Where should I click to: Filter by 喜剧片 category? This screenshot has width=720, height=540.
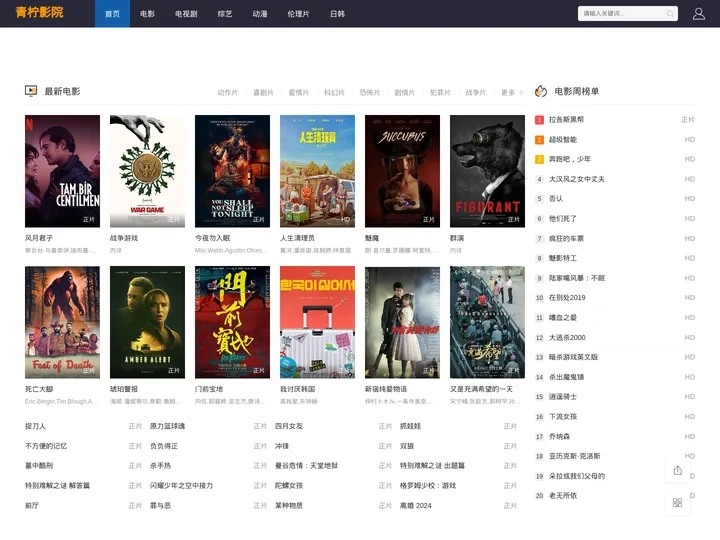pyautogui.click(x=263, y=93)
